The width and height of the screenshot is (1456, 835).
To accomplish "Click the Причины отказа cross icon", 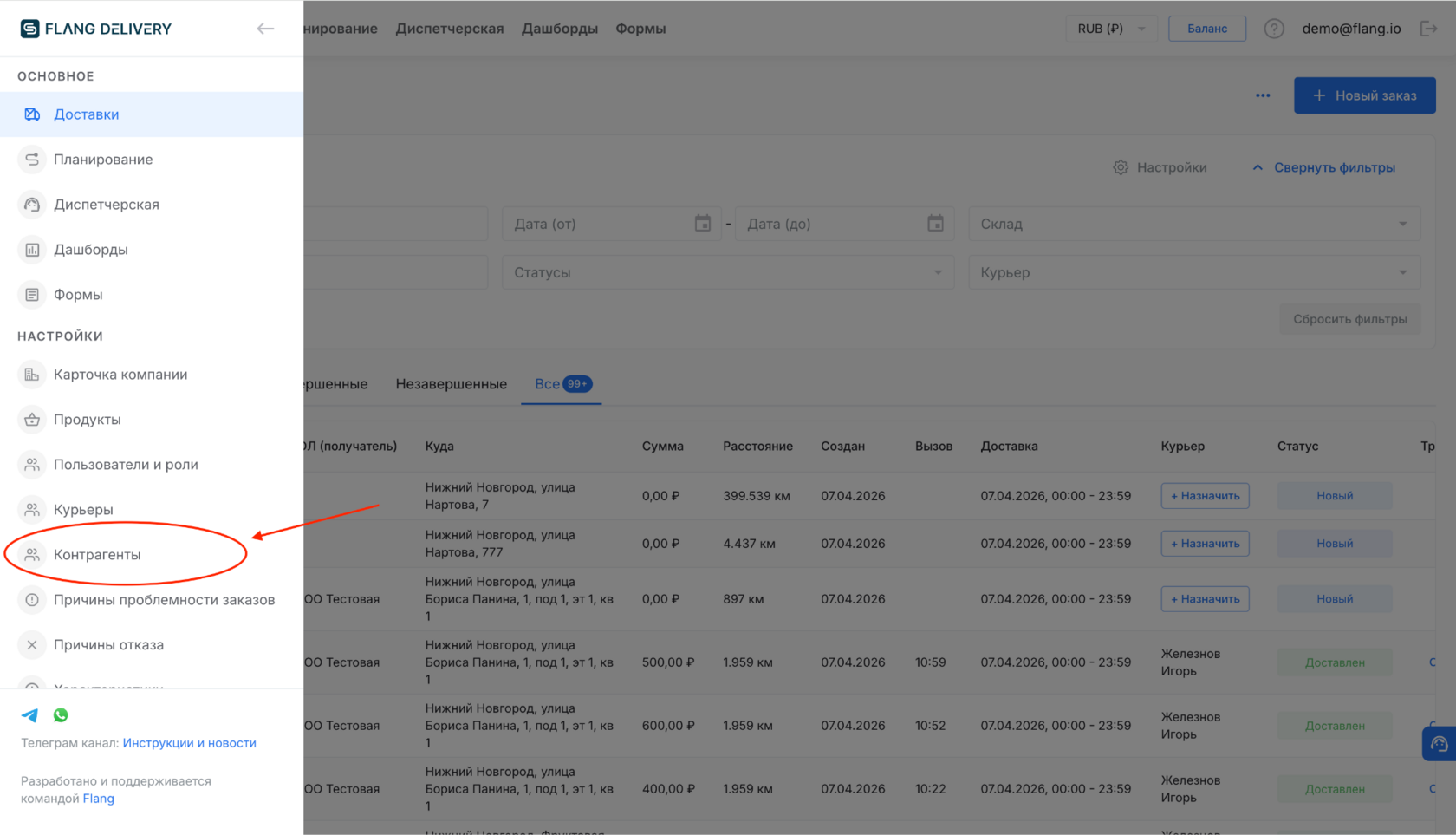I will click(32, 645).
